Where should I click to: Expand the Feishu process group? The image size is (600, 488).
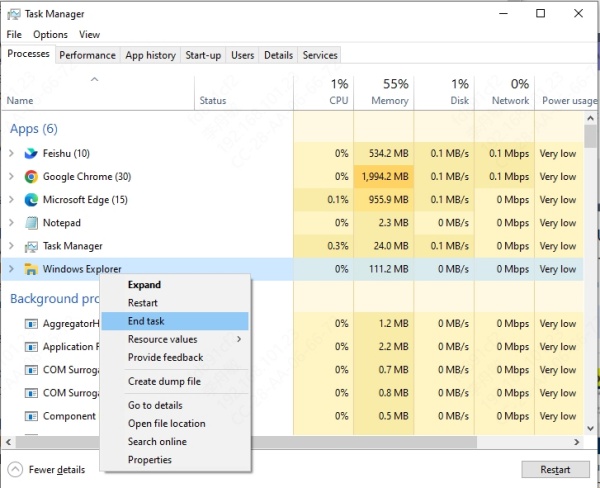pos(11,153)
